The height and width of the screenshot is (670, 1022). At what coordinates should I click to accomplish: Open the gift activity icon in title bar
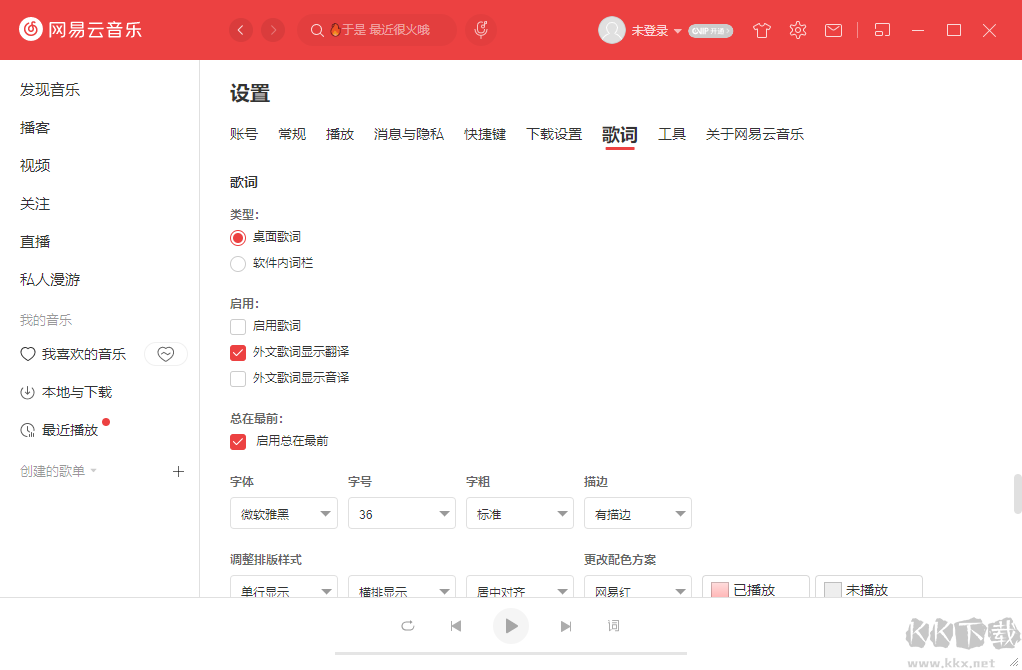tap(761, 30)
